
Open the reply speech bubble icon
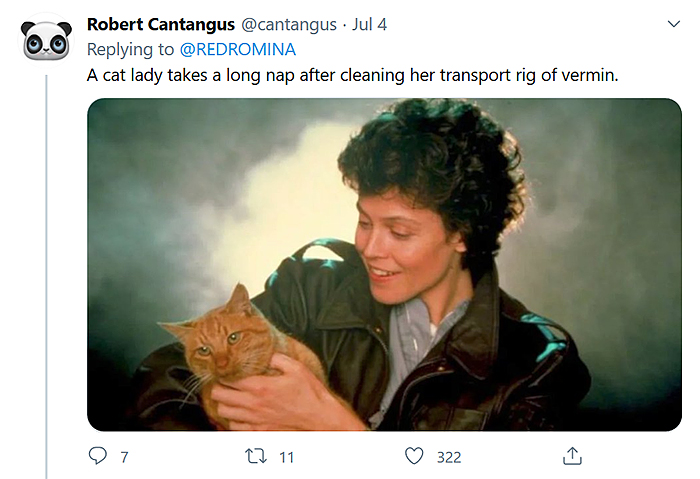(x=97, y=456)
